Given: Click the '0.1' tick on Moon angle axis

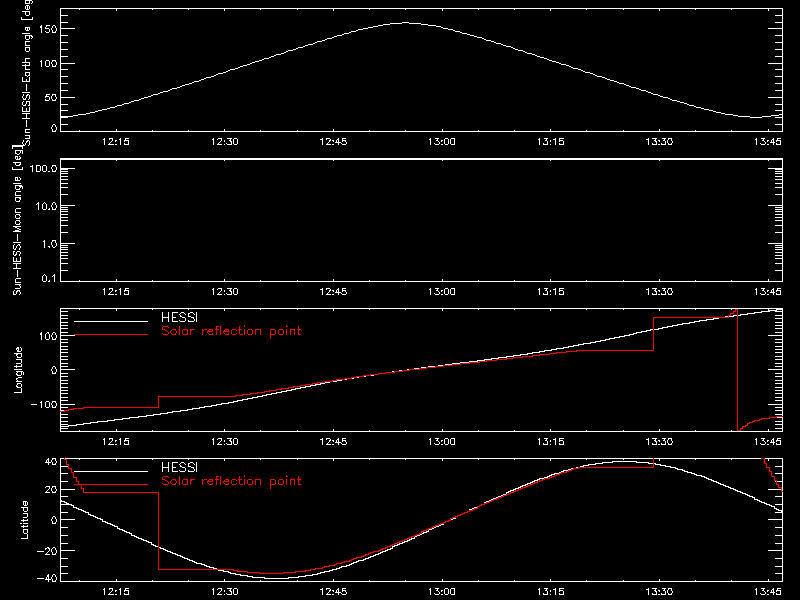Looking at the screenshot, I should (49, 278).
